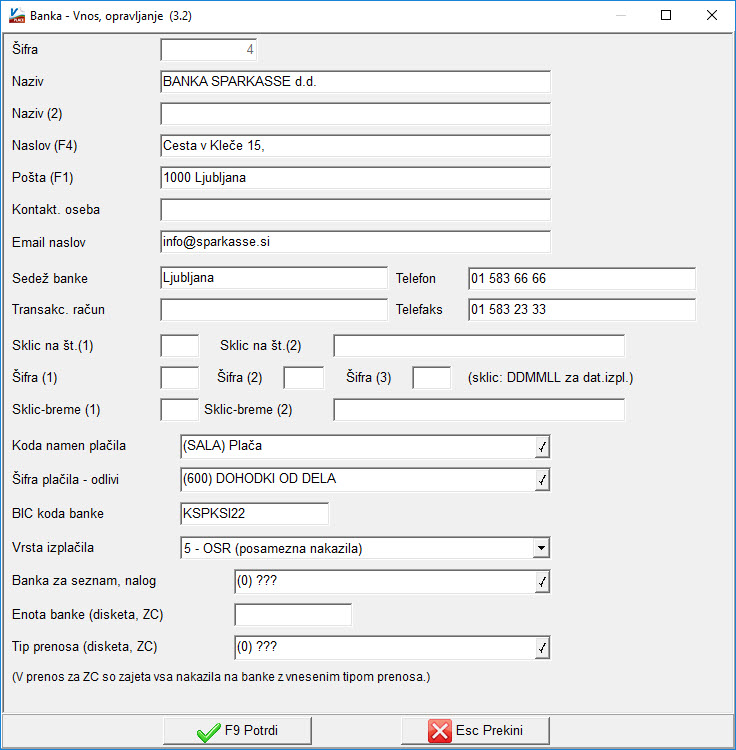Click the (600) DOHODKI OD DELA field
The height and width of the screenshot is (750, 736).
coord(358,480)
